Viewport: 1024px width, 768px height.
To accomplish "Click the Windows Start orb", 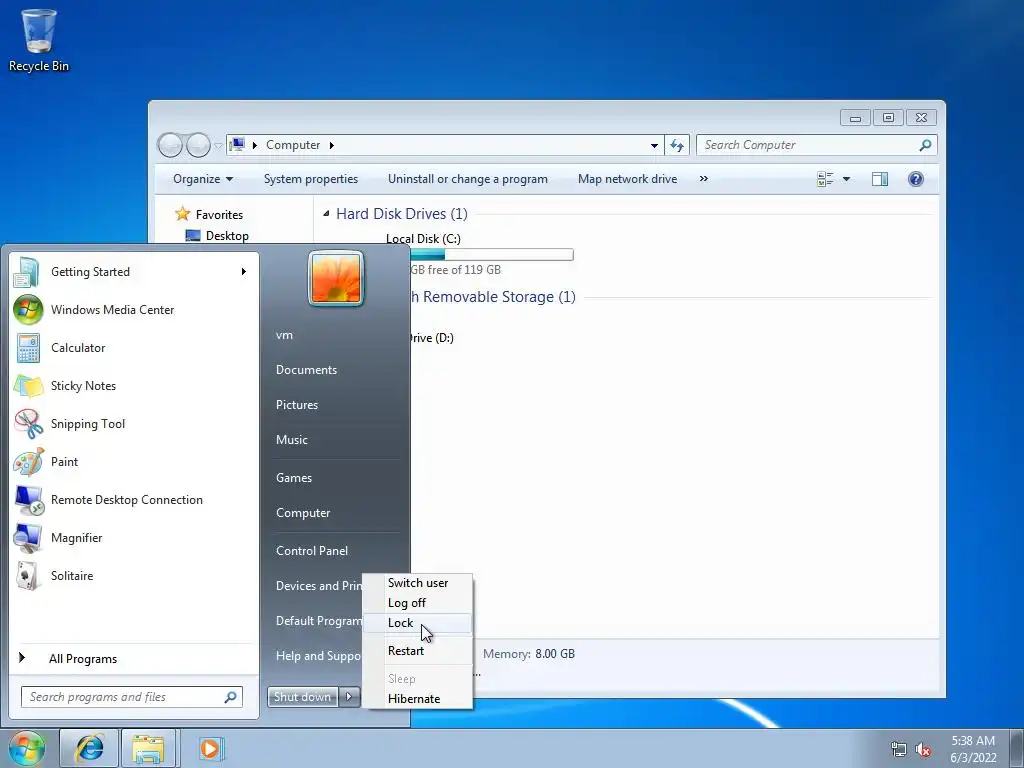I will [26, 748].
